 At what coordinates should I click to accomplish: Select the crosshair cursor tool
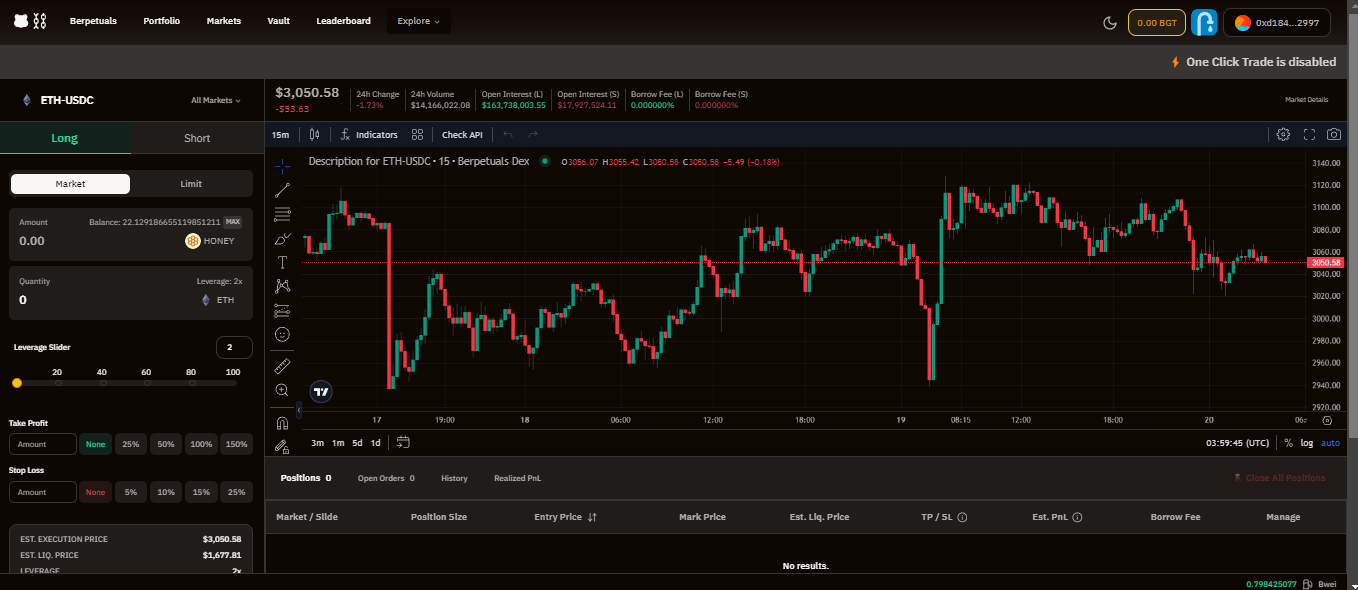(x=282, y=166)
